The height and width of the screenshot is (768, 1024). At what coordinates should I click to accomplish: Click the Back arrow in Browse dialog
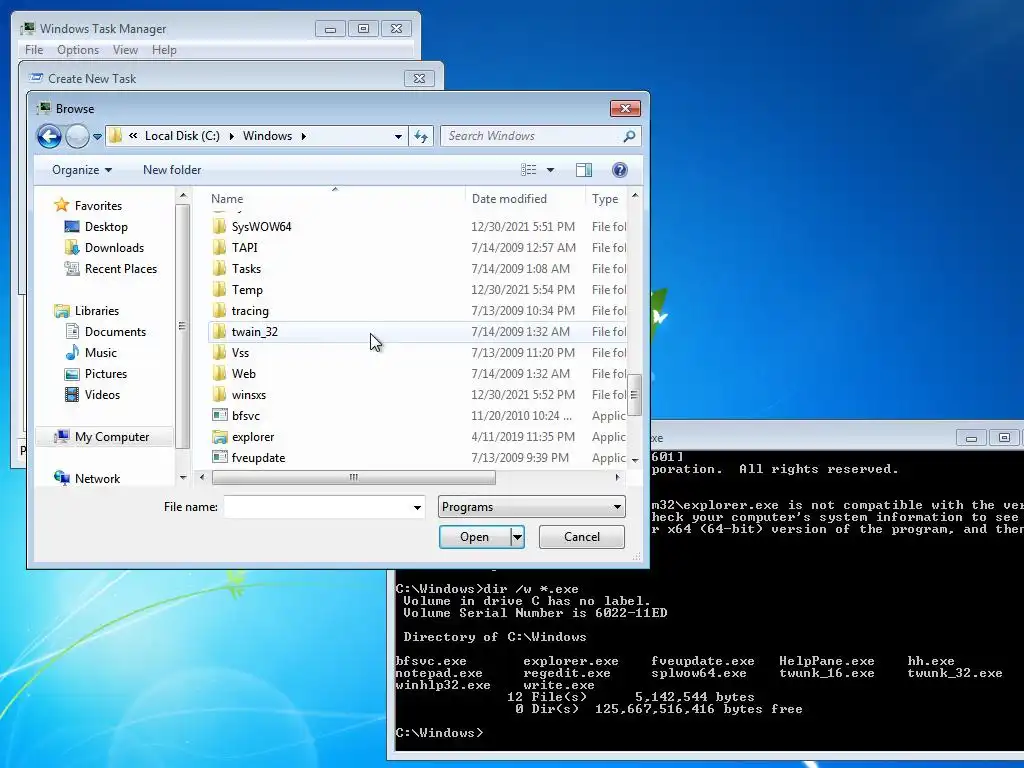pos(49,136)
